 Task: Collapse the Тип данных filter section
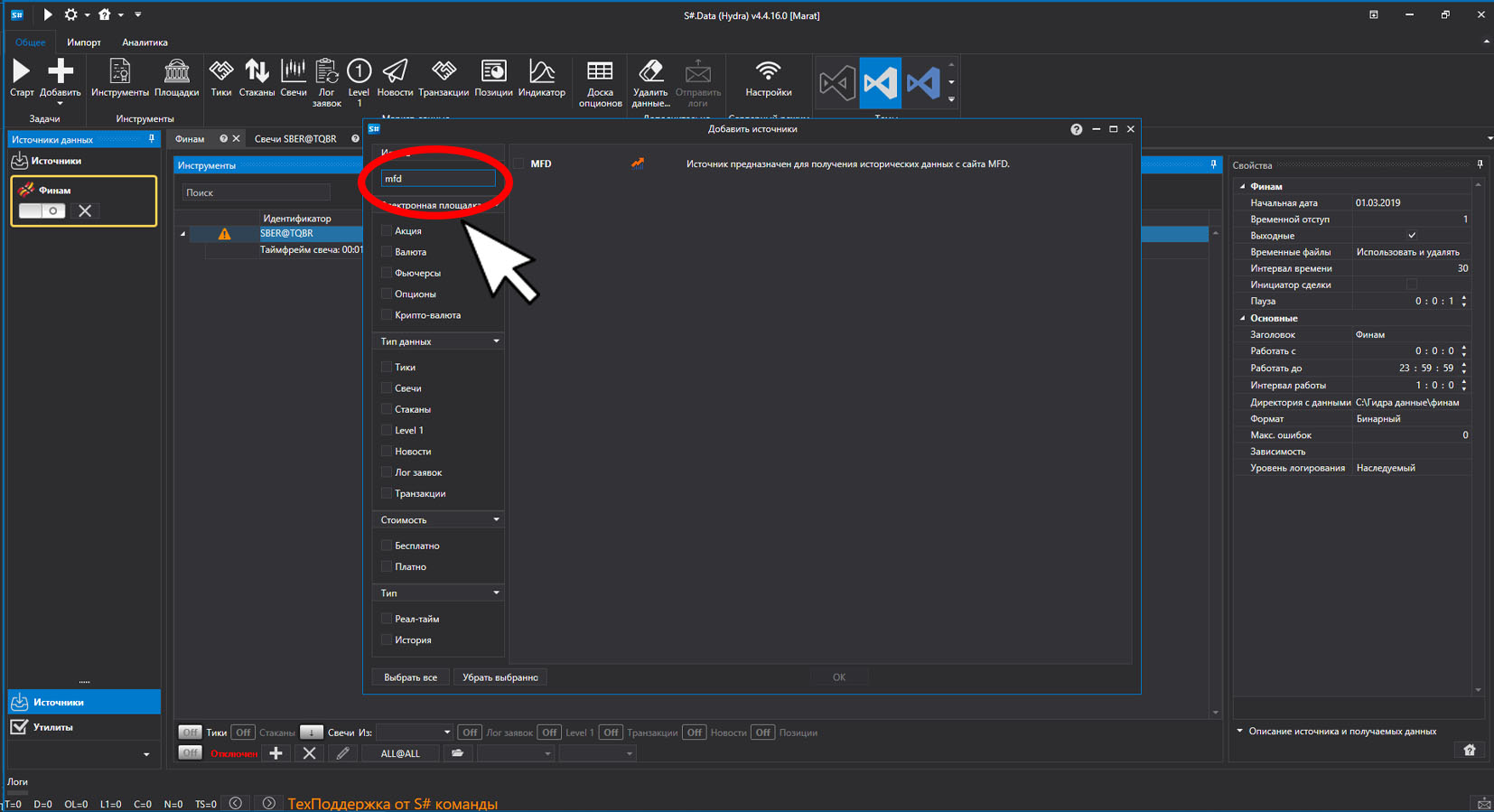[x=496, y=341]
